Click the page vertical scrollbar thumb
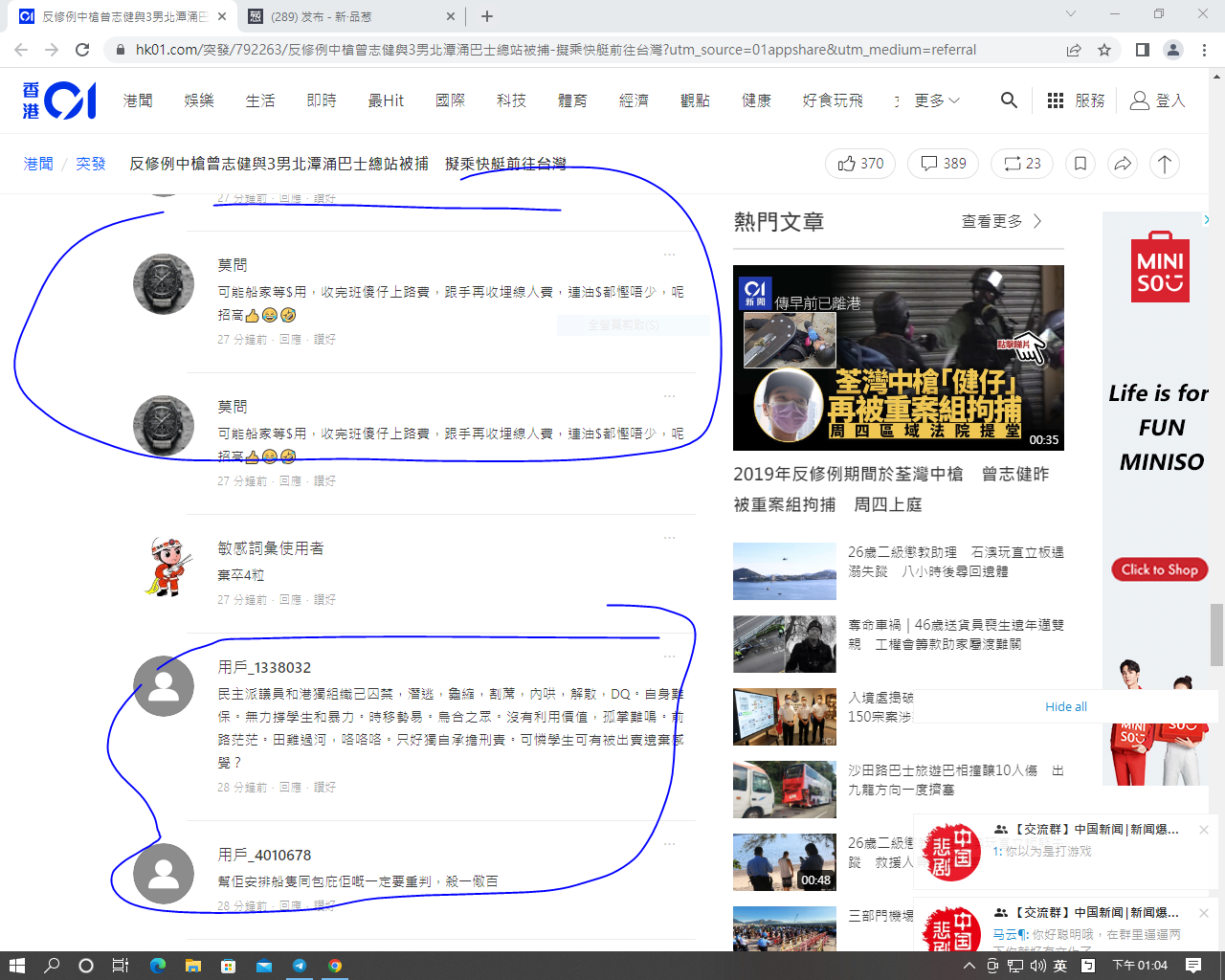 tap(1216, 634)
